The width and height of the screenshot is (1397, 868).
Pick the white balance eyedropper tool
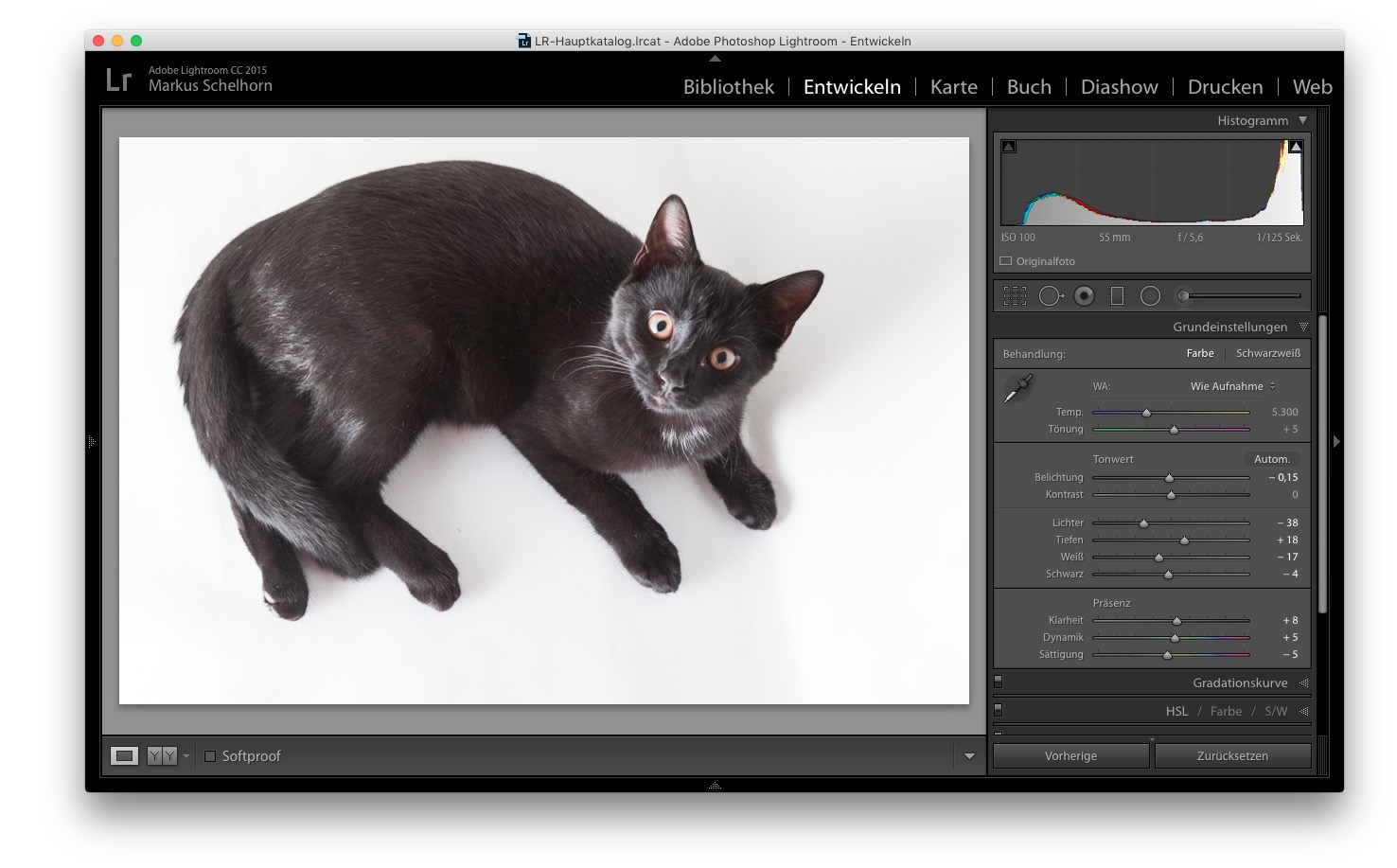[x=1018, y=387]
